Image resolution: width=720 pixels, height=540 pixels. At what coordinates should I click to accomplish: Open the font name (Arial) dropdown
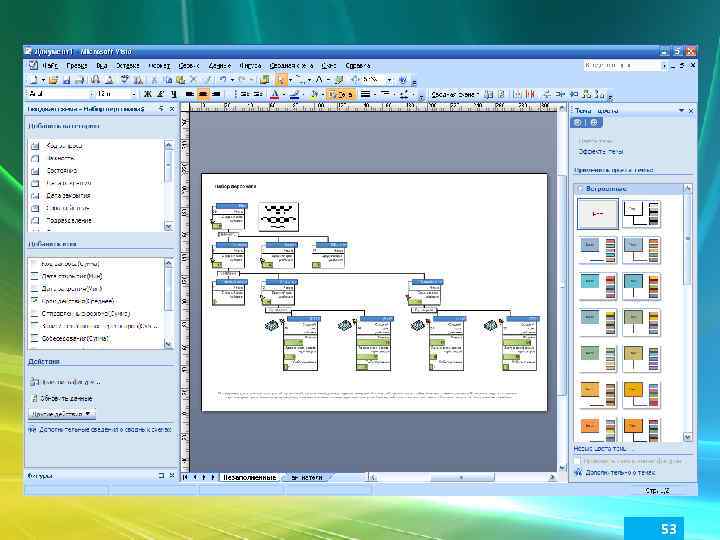(90, 94)
